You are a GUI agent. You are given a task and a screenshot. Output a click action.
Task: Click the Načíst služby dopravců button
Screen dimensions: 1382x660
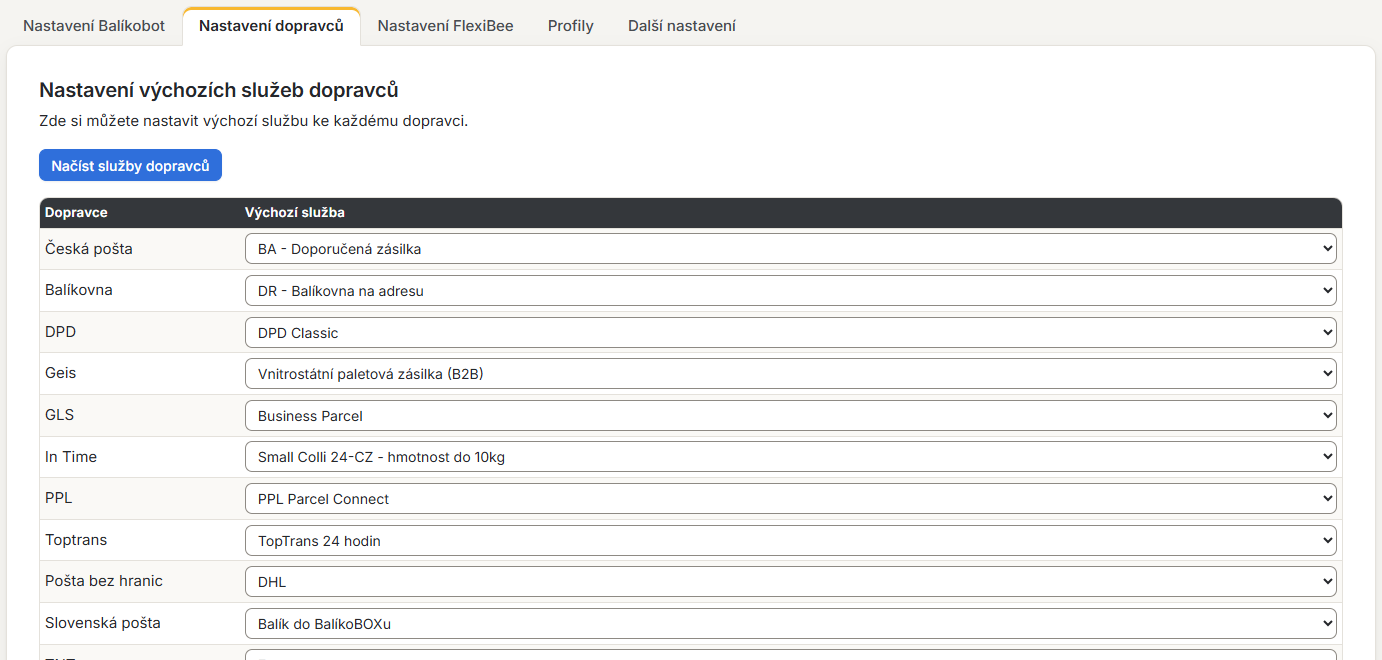130,166
